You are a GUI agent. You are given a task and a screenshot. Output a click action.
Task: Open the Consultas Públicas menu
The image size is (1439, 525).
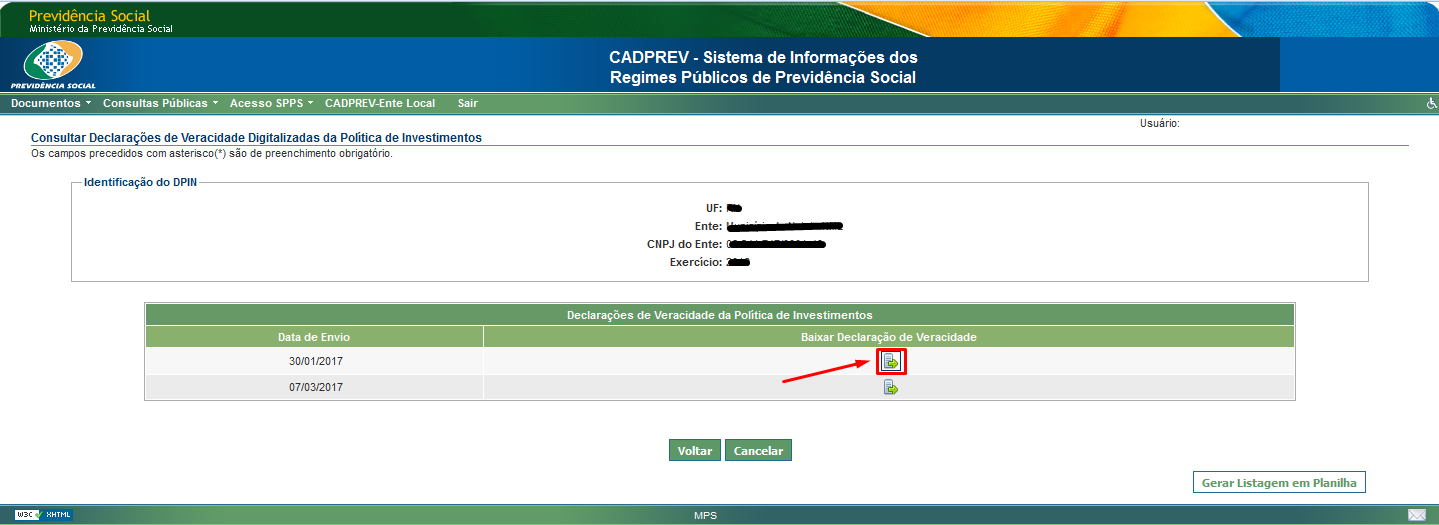(x=160, y=103)
